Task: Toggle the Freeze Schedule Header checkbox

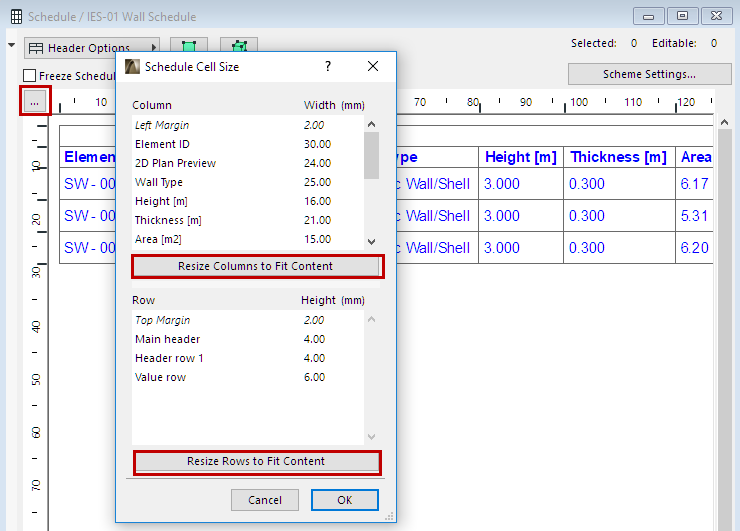Action: 29,76
